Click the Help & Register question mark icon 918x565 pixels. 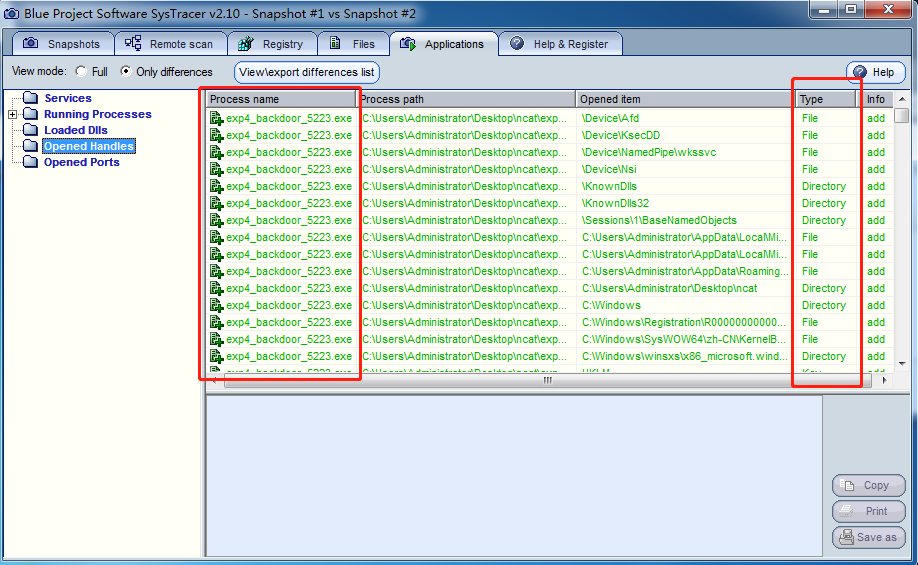(x=516, y=43)
